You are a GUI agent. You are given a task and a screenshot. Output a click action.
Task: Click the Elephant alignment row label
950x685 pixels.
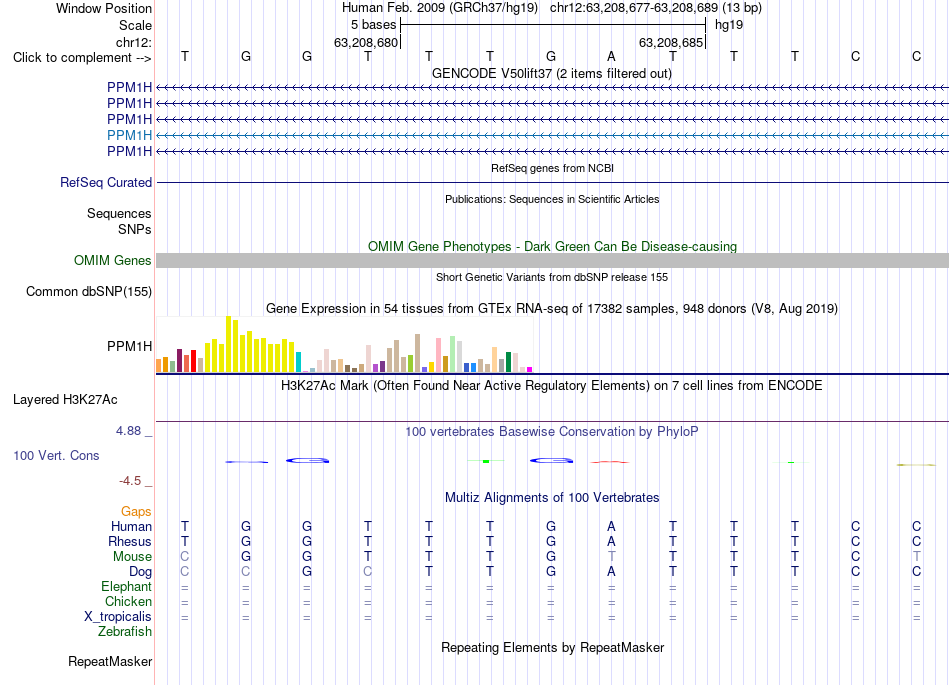click(x=127, y=586)
